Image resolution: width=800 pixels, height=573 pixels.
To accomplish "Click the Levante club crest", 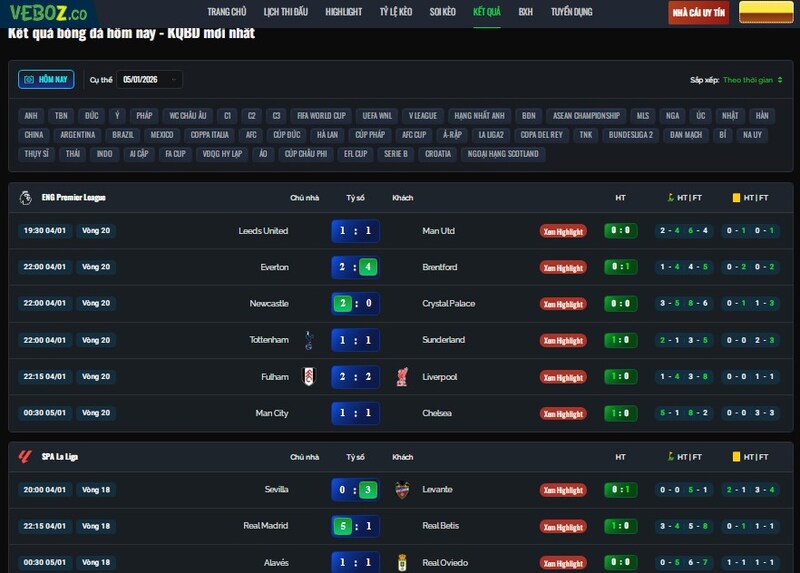I will click(x=402, y=490).
